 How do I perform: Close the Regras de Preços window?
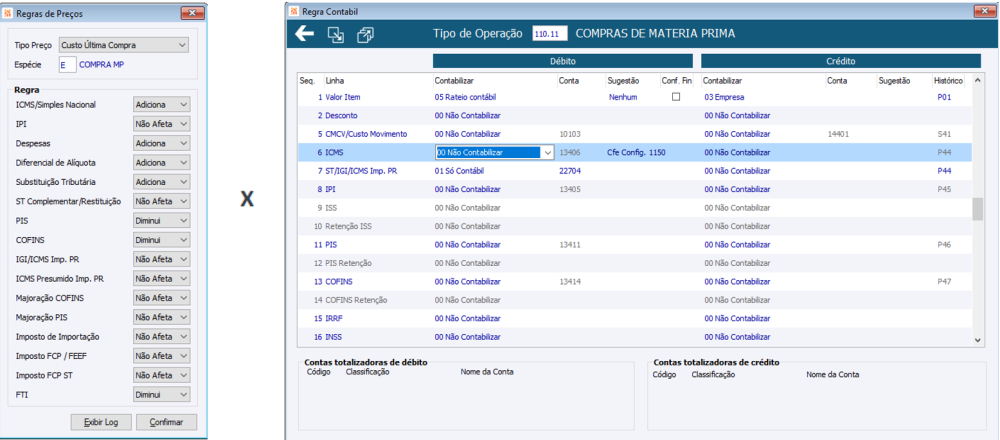click(193, 13)
